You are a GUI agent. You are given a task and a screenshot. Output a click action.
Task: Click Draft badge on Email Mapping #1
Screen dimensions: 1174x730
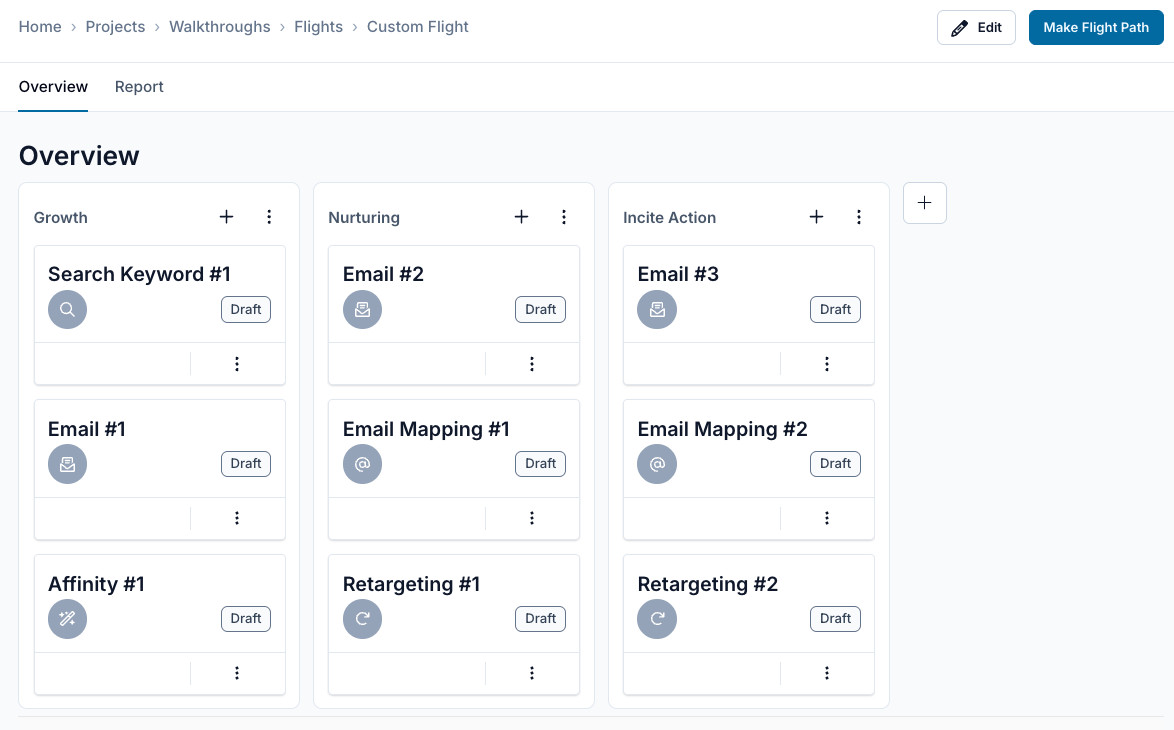tap(541, 464)
